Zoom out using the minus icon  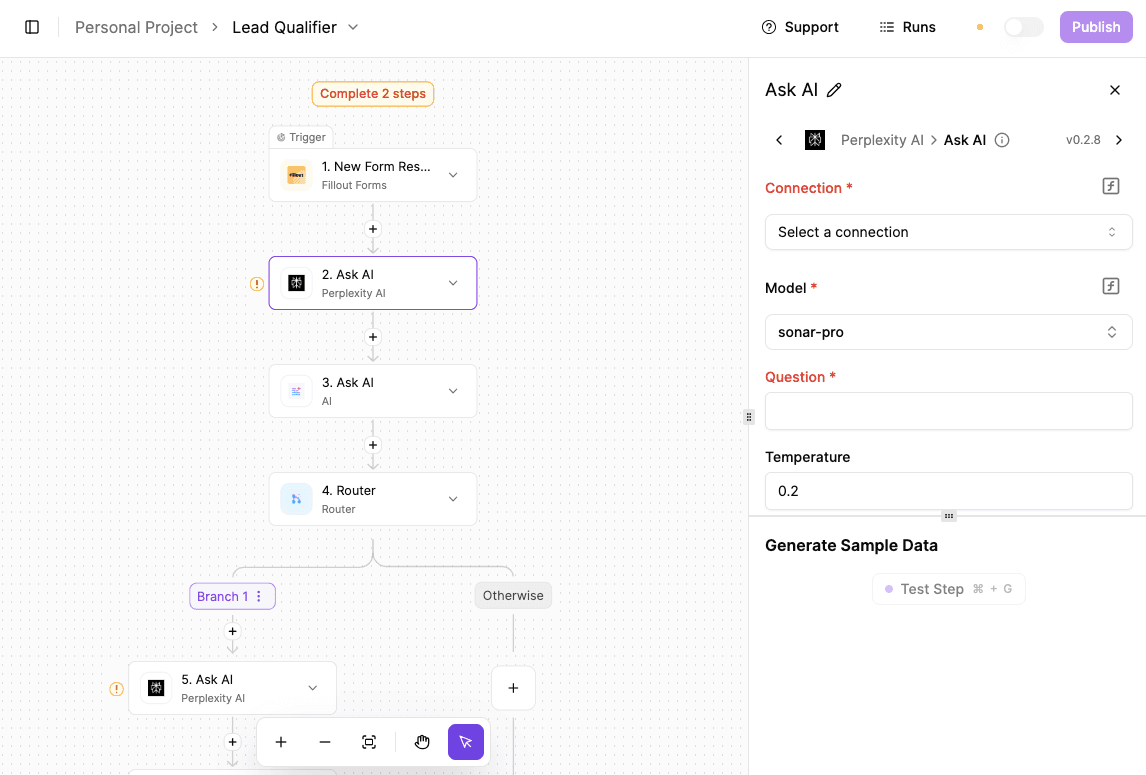point(325,742)
